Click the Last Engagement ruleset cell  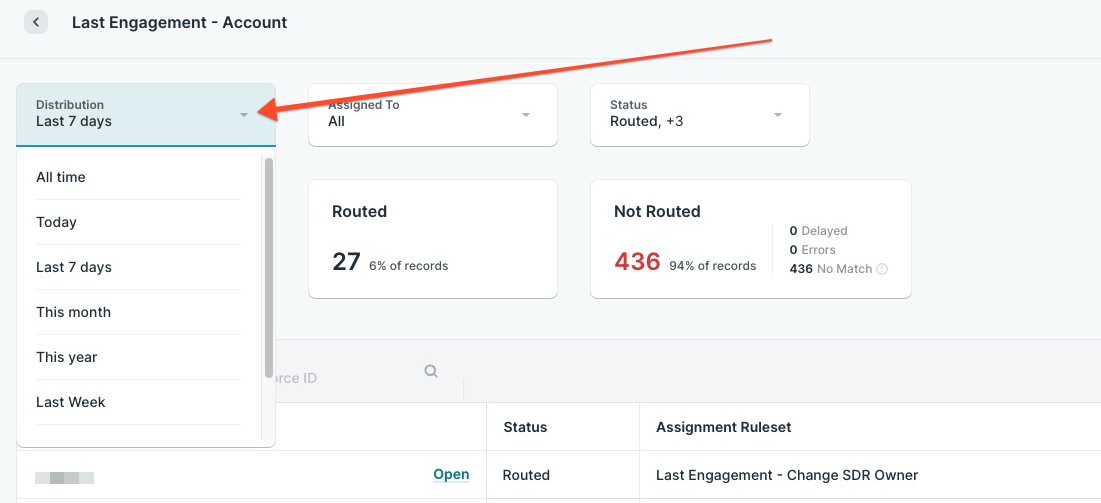786,475
